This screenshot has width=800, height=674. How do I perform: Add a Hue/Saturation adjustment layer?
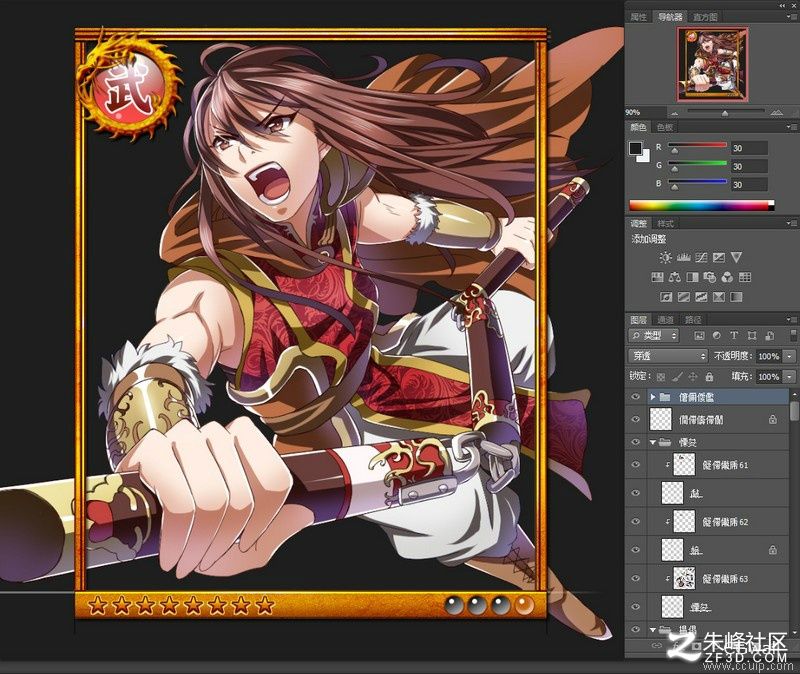[658, 277]
